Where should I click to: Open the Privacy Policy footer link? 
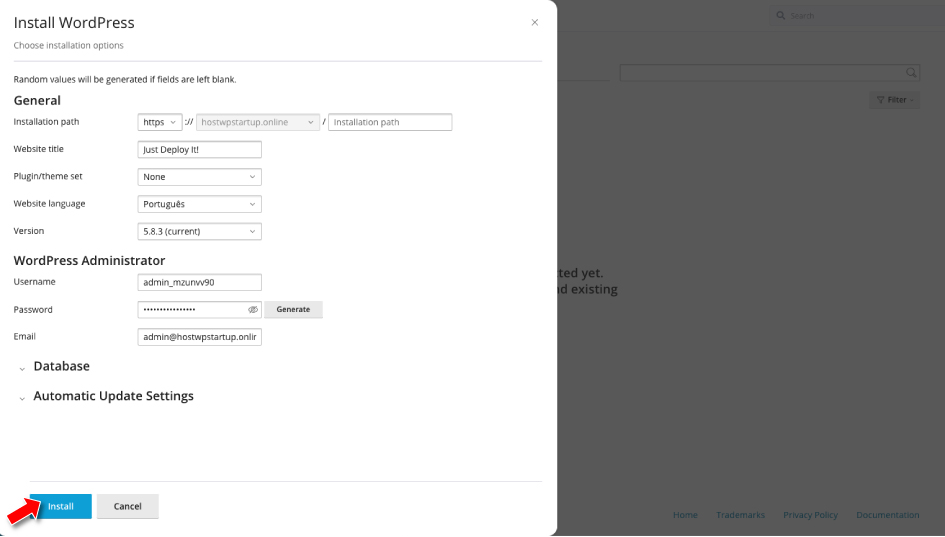tap(810, 515)
